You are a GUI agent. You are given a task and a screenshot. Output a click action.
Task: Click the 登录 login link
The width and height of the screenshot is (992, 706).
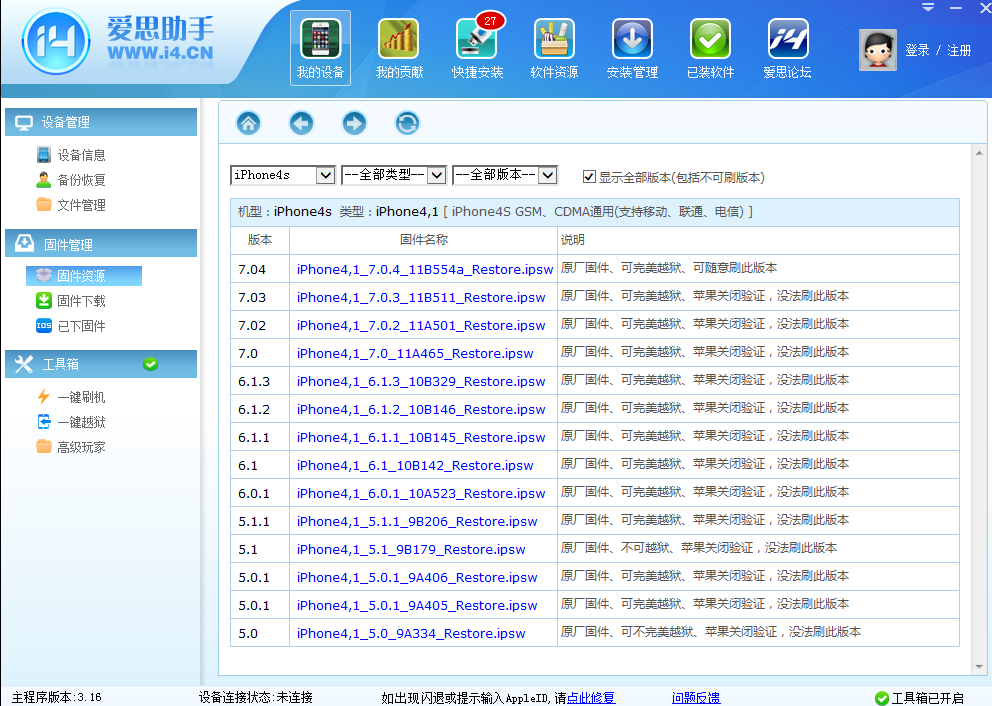[x=917, y=50]
